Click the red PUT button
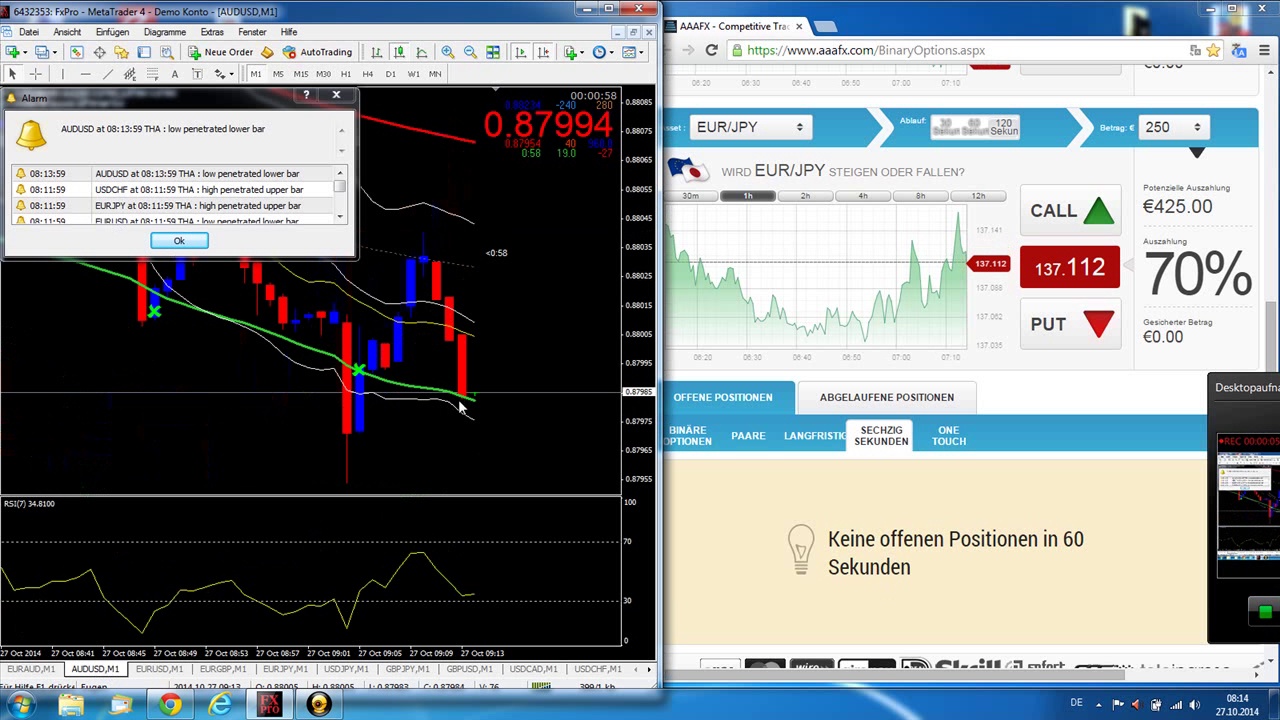 (x=1070, y=324)
